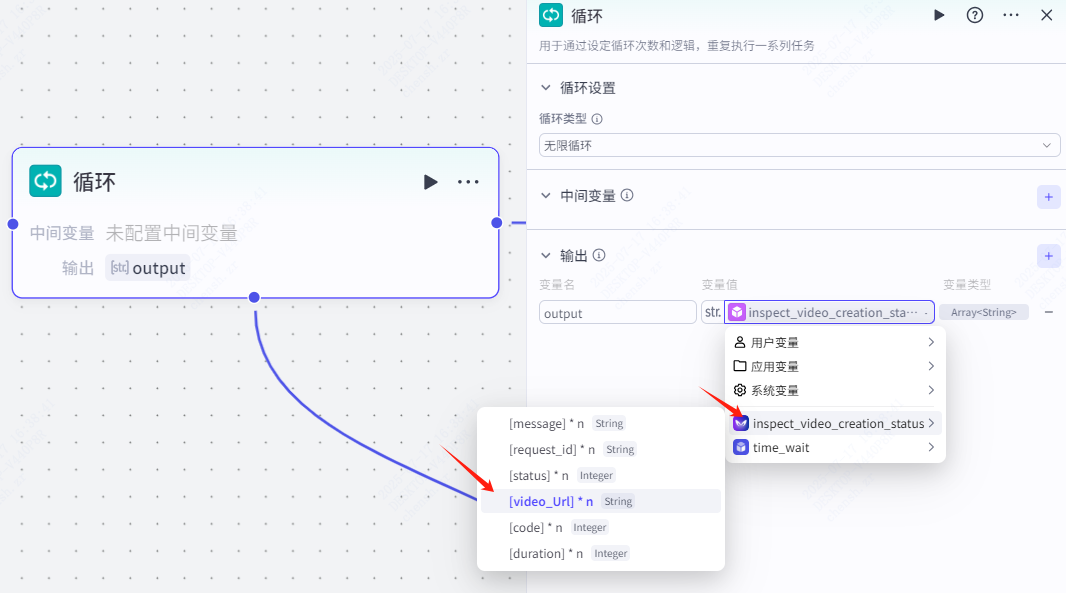Click the 循环 title on the canvas node
This screenshot has height=593, width=1066.
tap(94, 182)
